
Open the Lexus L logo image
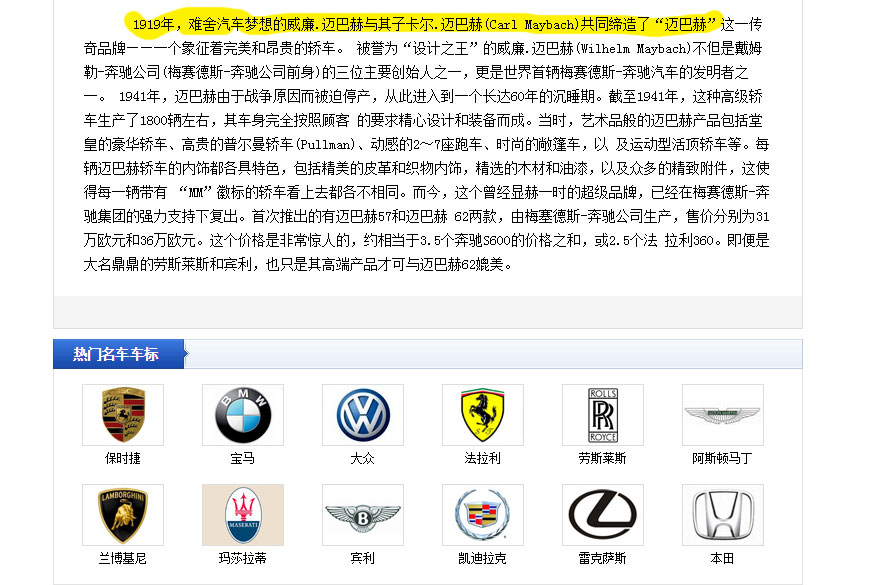(602, 515)
